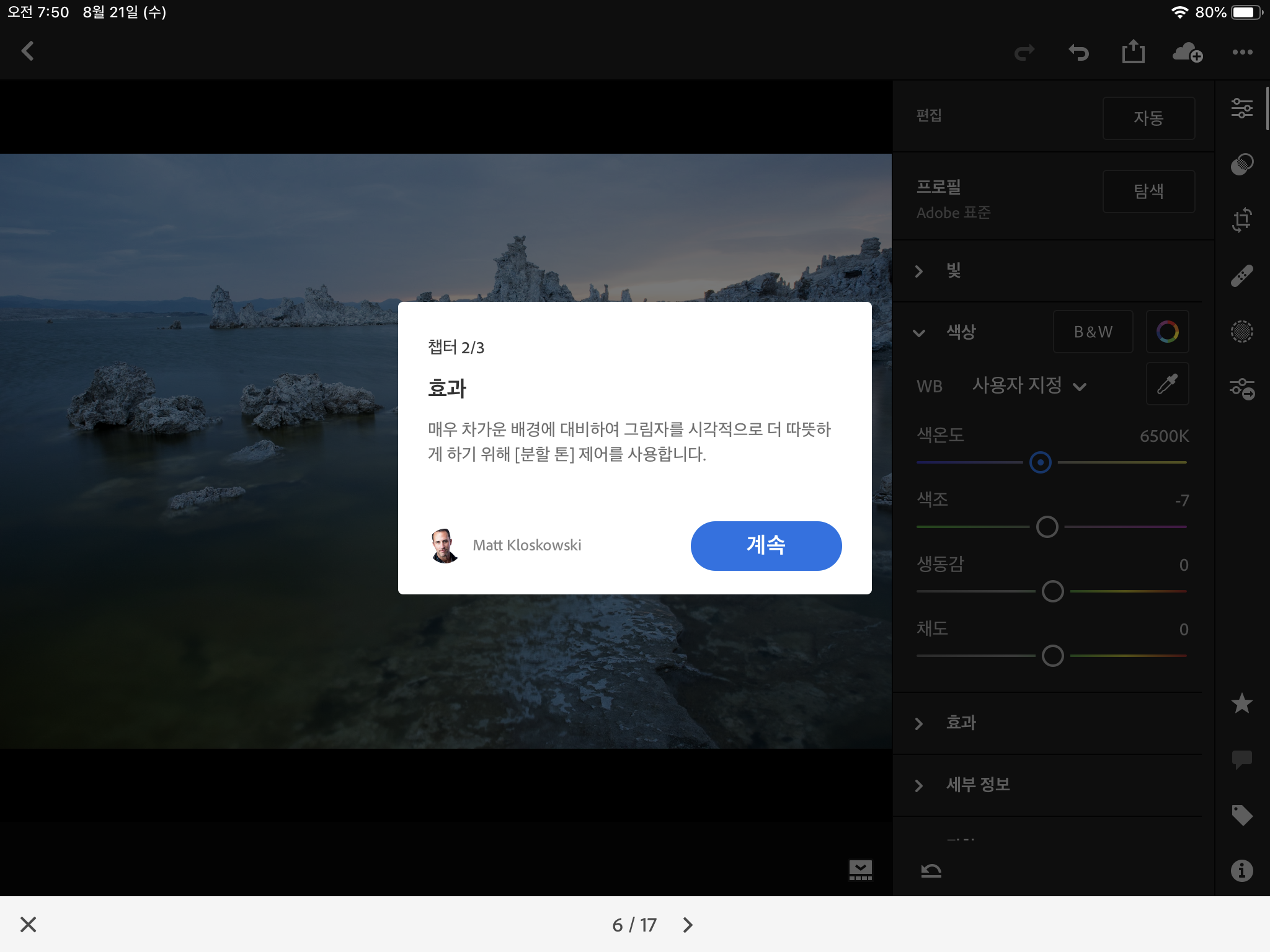Open the comments panel

[1243, 761]
